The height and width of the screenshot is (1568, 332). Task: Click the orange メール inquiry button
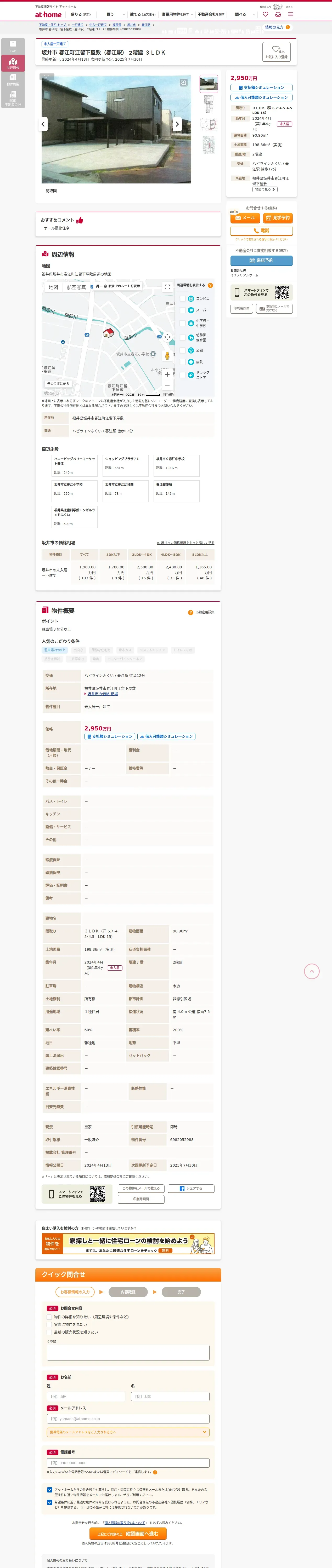[x=245, y=218]
